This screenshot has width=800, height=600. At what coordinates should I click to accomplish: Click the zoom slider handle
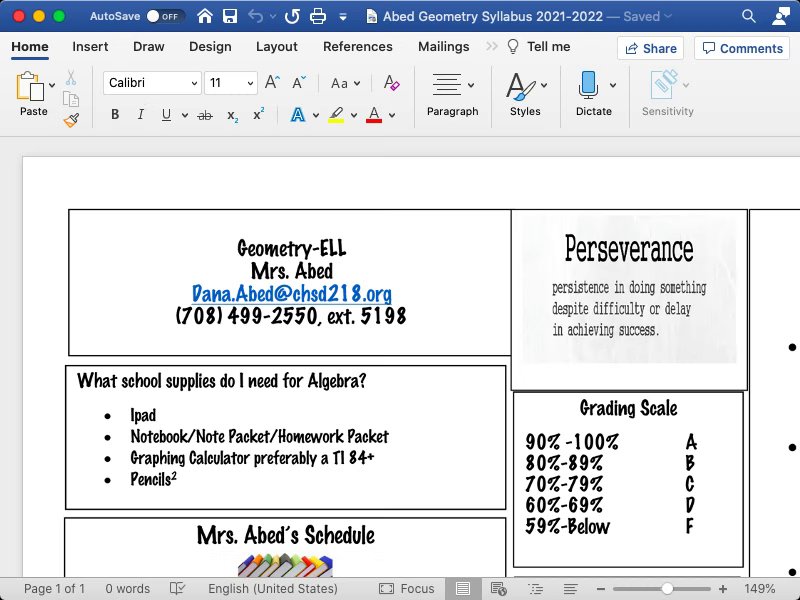[667, 589]
